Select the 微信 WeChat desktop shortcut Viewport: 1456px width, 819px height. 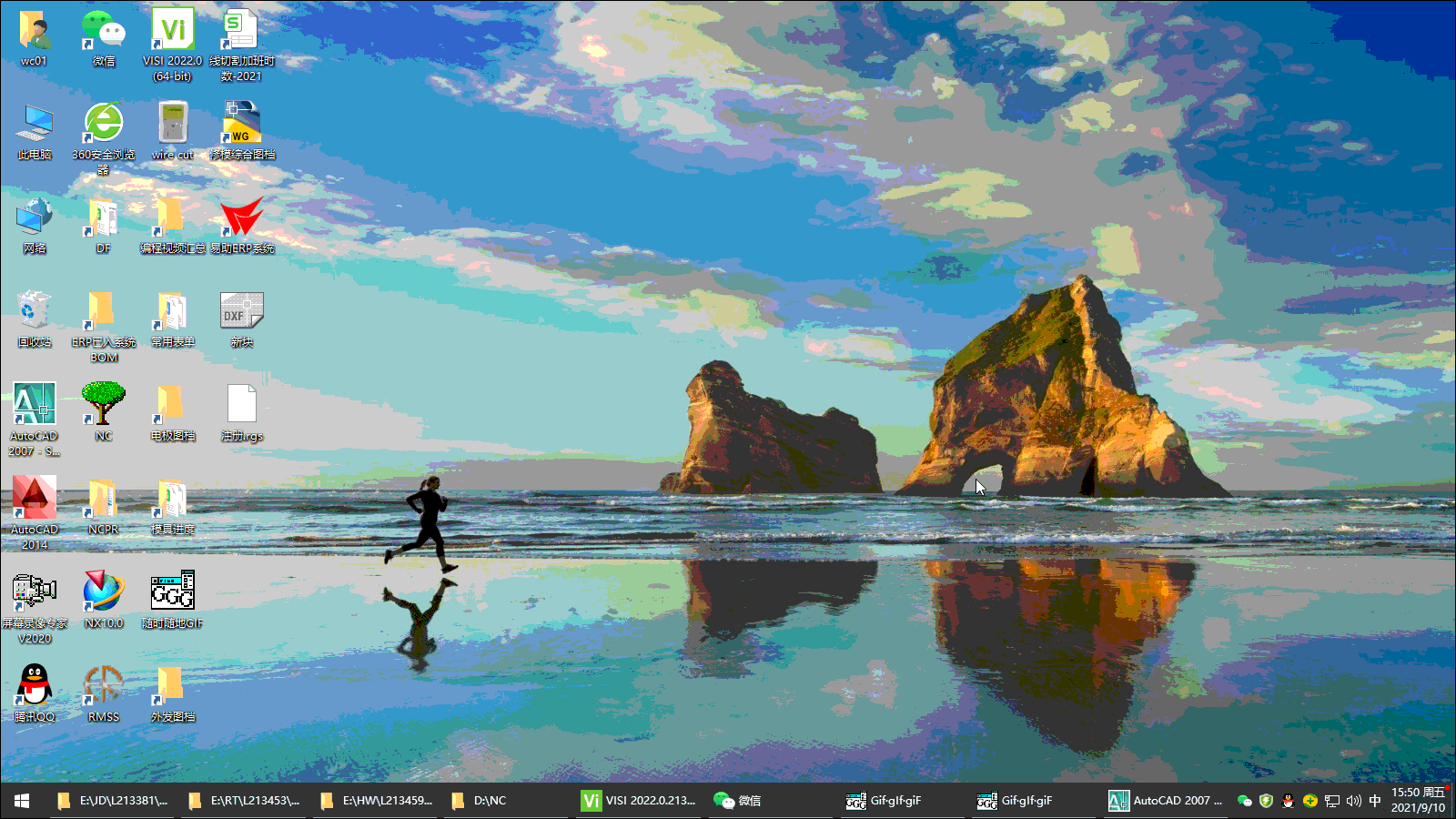(x=104, y=38)
